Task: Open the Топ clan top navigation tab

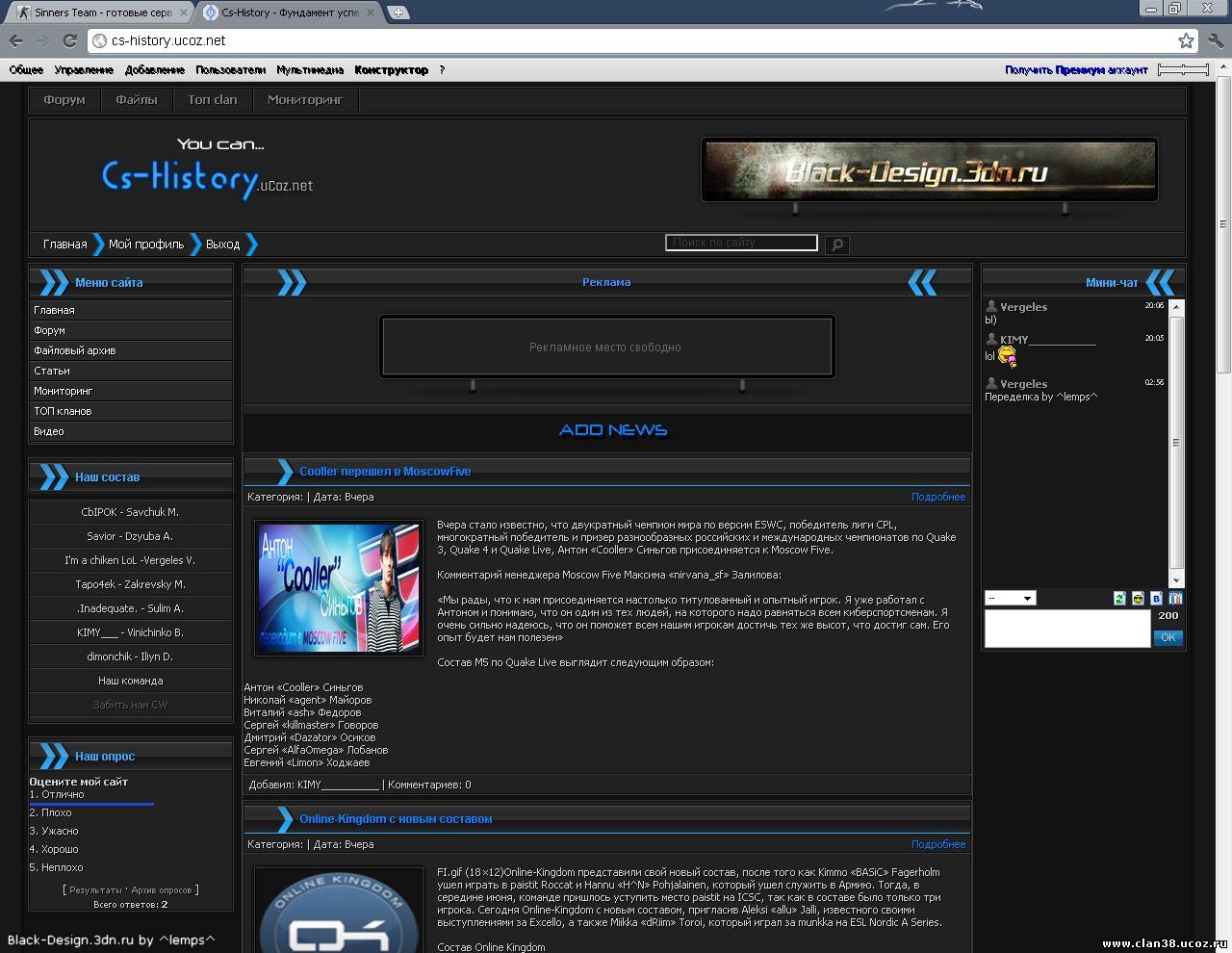Action: pyautogui.click(x=213, y=99)
